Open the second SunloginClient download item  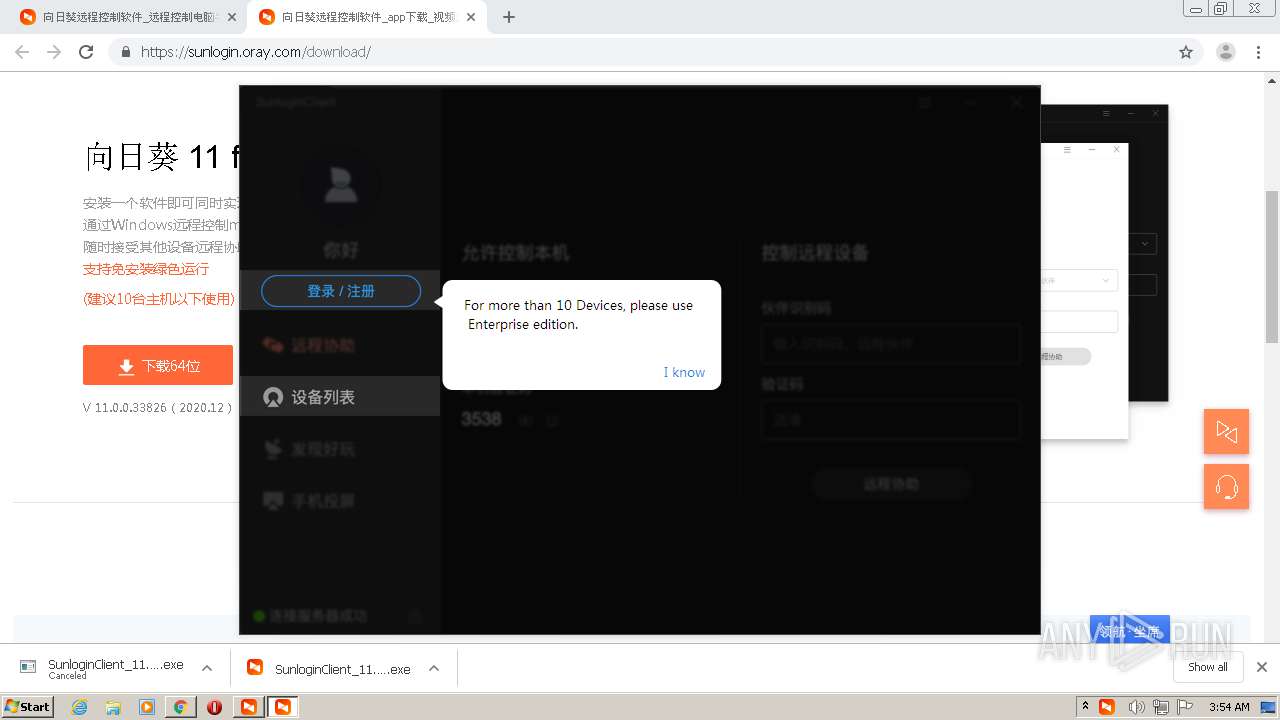tap(329, 668)
